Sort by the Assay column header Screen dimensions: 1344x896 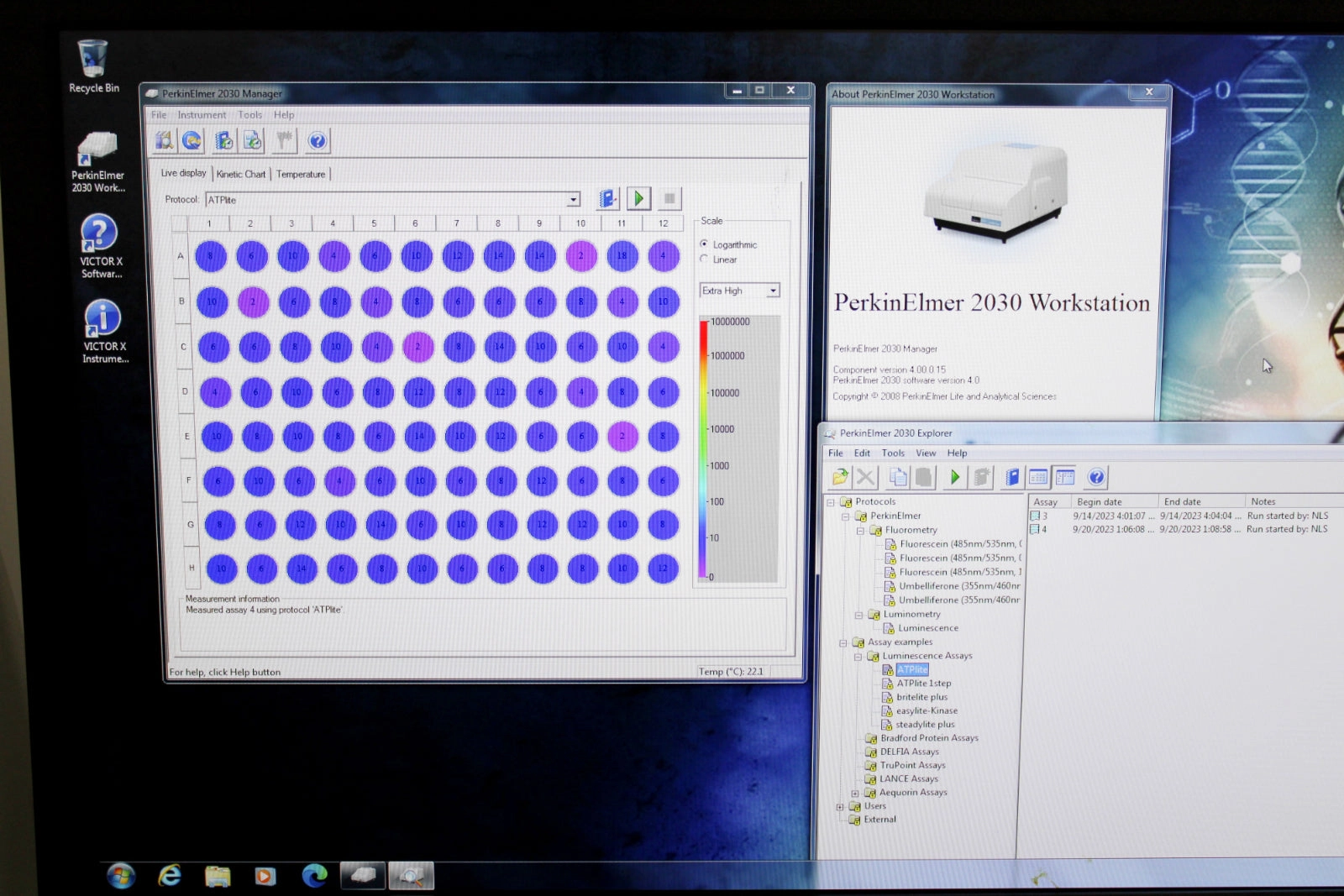coord(1048,501)
